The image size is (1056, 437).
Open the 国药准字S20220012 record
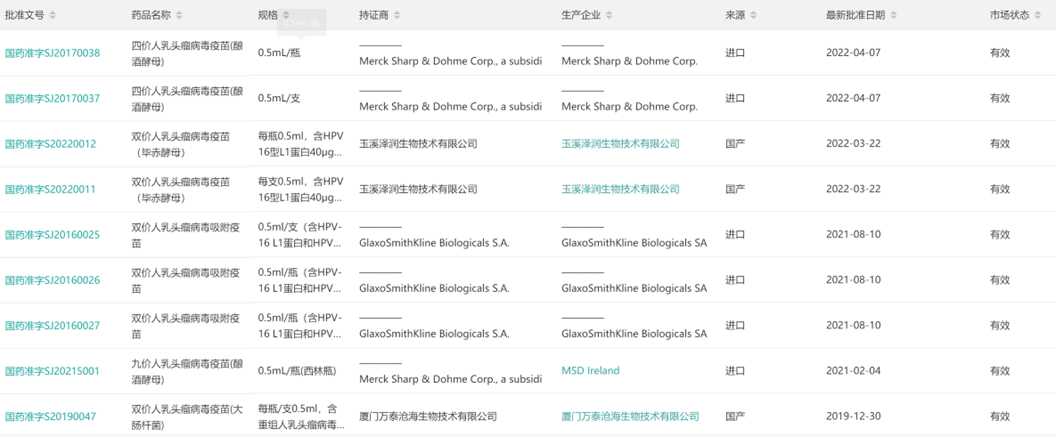coord(50,144)
